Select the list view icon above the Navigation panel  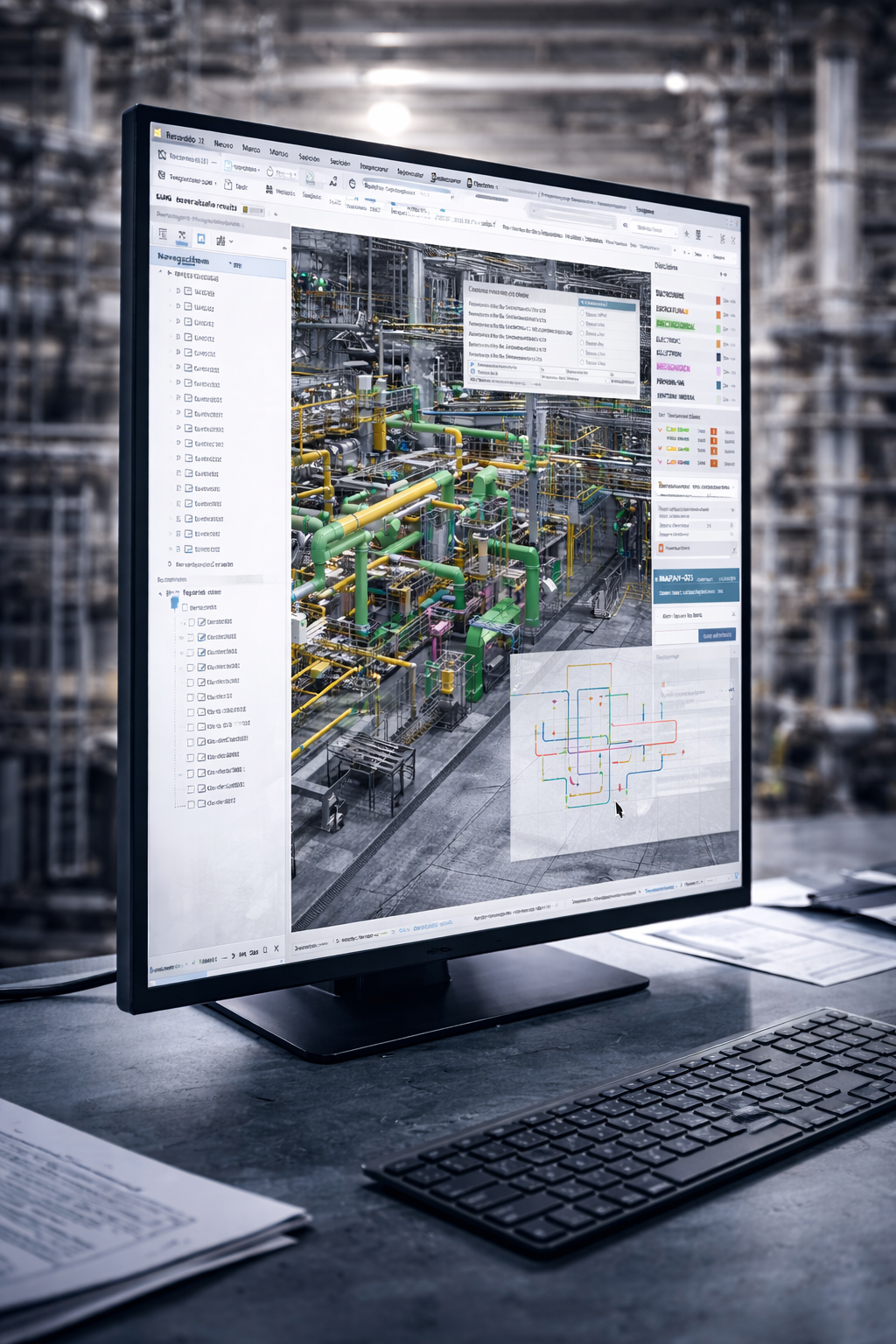pos(163,234)
